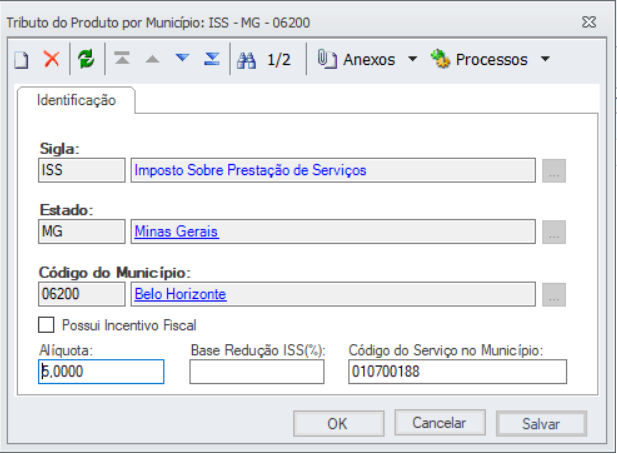617x454 pixels.
Task: Click the Código do Serviço no Município field
Action: [x=458, y=371]
